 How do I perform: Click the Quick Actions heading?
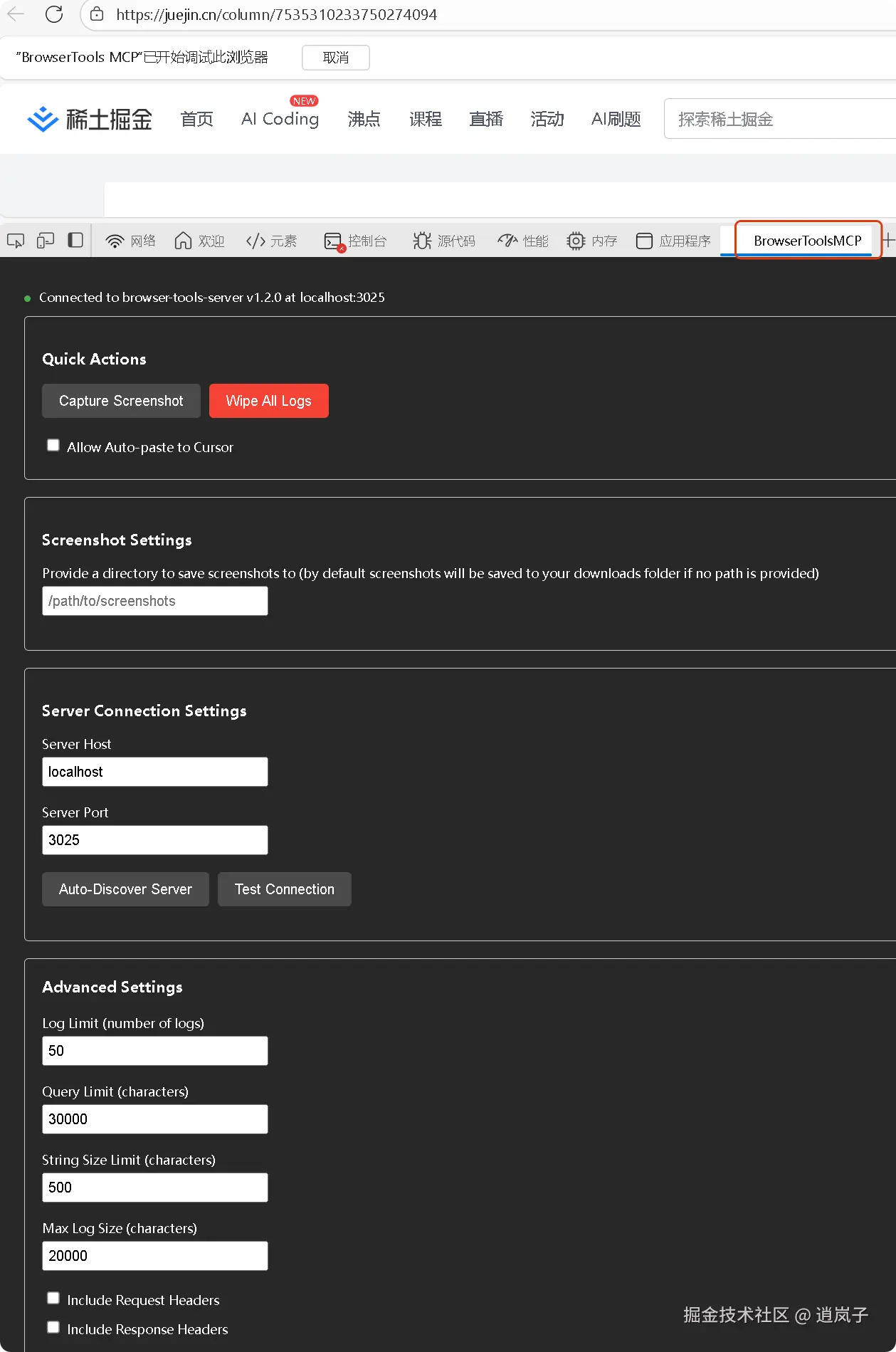point(94,359)
